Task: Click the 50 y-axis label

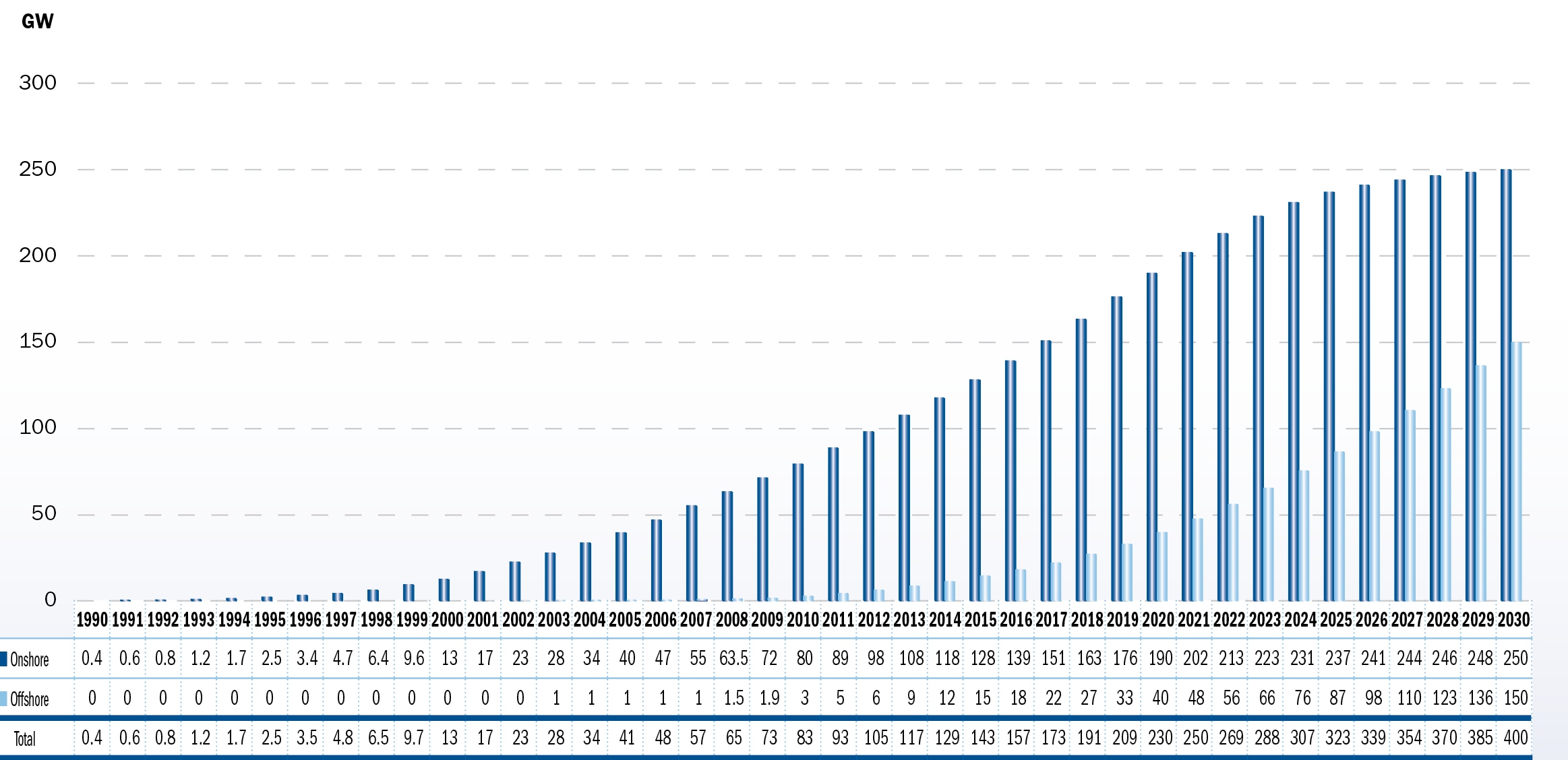Action: [44, 513]
